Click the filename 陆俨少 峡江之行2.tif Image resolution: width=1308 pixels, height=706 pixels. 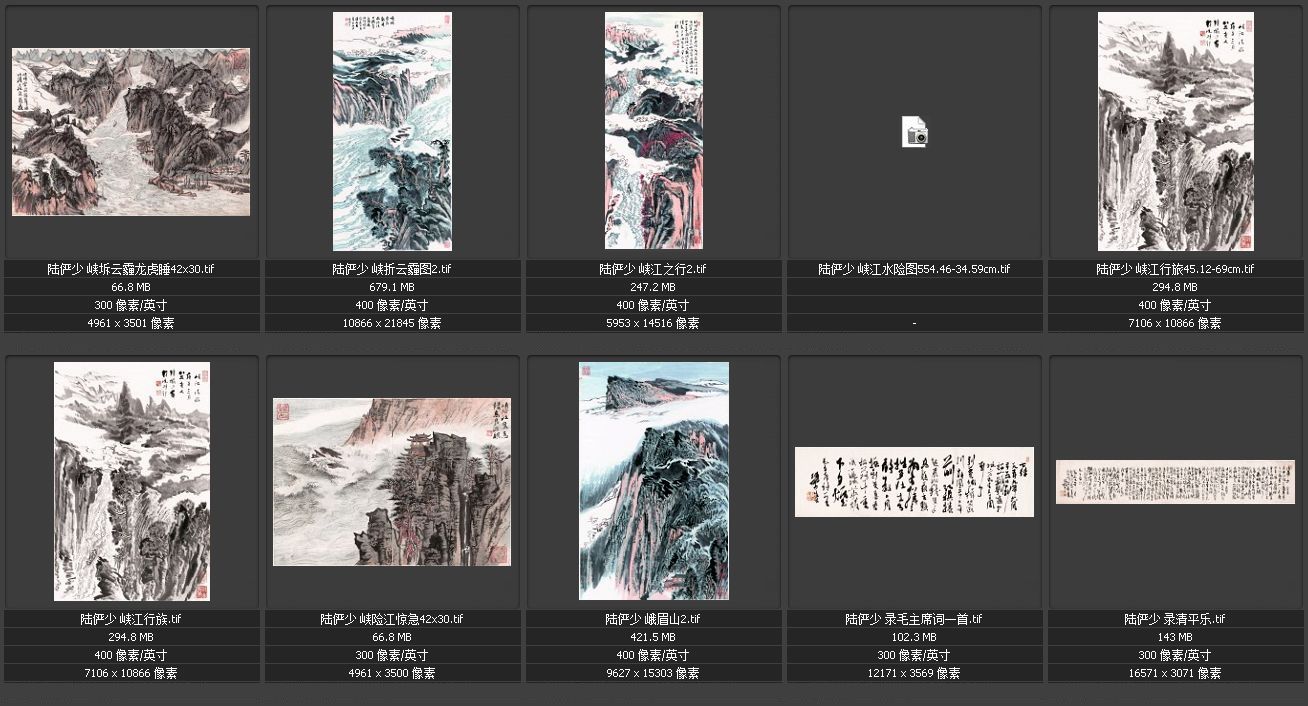tap(653, 269)
